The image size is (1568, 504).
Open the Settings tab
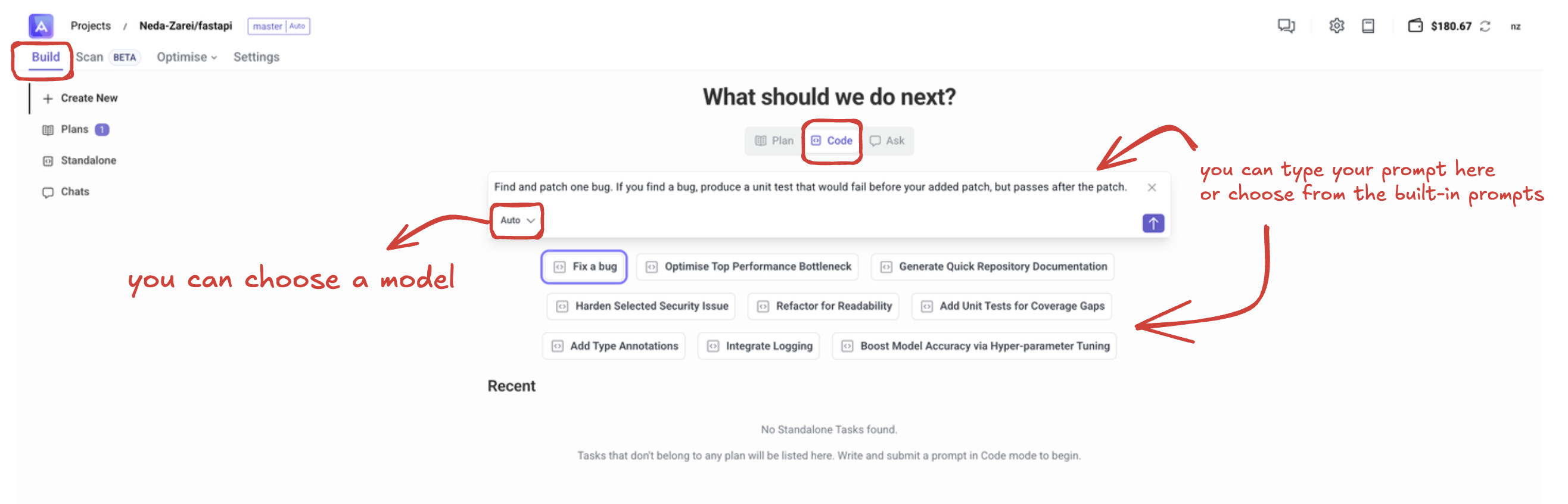pyautogui.click(x=256, y=57)
